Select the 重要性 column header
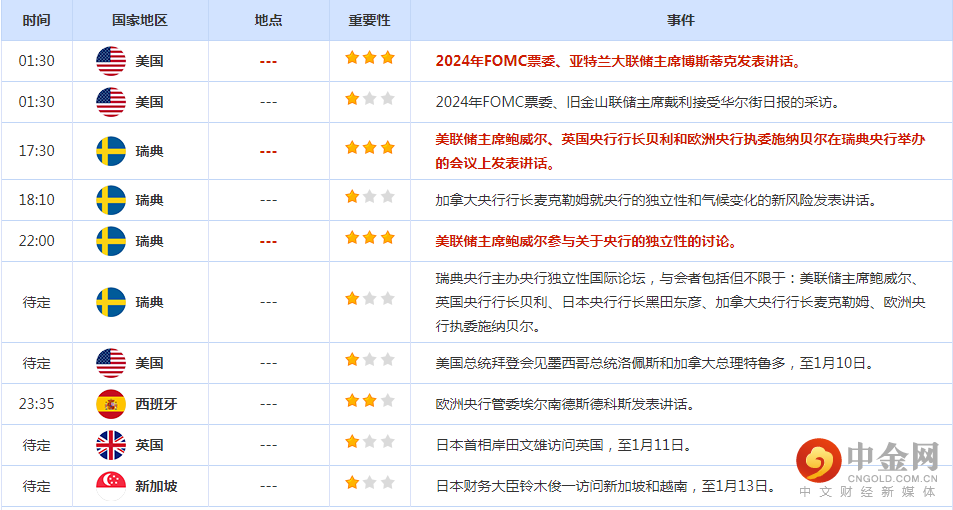This screenshot has width=953, height=510. (x=369, y=20)
